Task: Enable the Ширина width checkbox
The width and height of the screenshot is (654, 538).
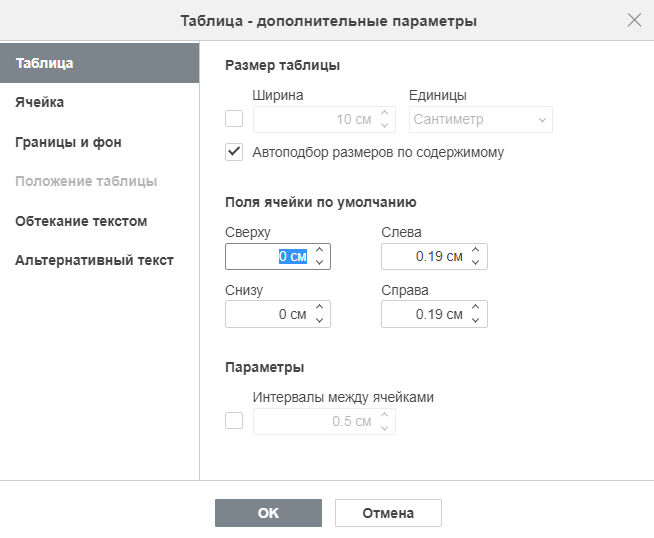Action: click(x=234, y=118)
